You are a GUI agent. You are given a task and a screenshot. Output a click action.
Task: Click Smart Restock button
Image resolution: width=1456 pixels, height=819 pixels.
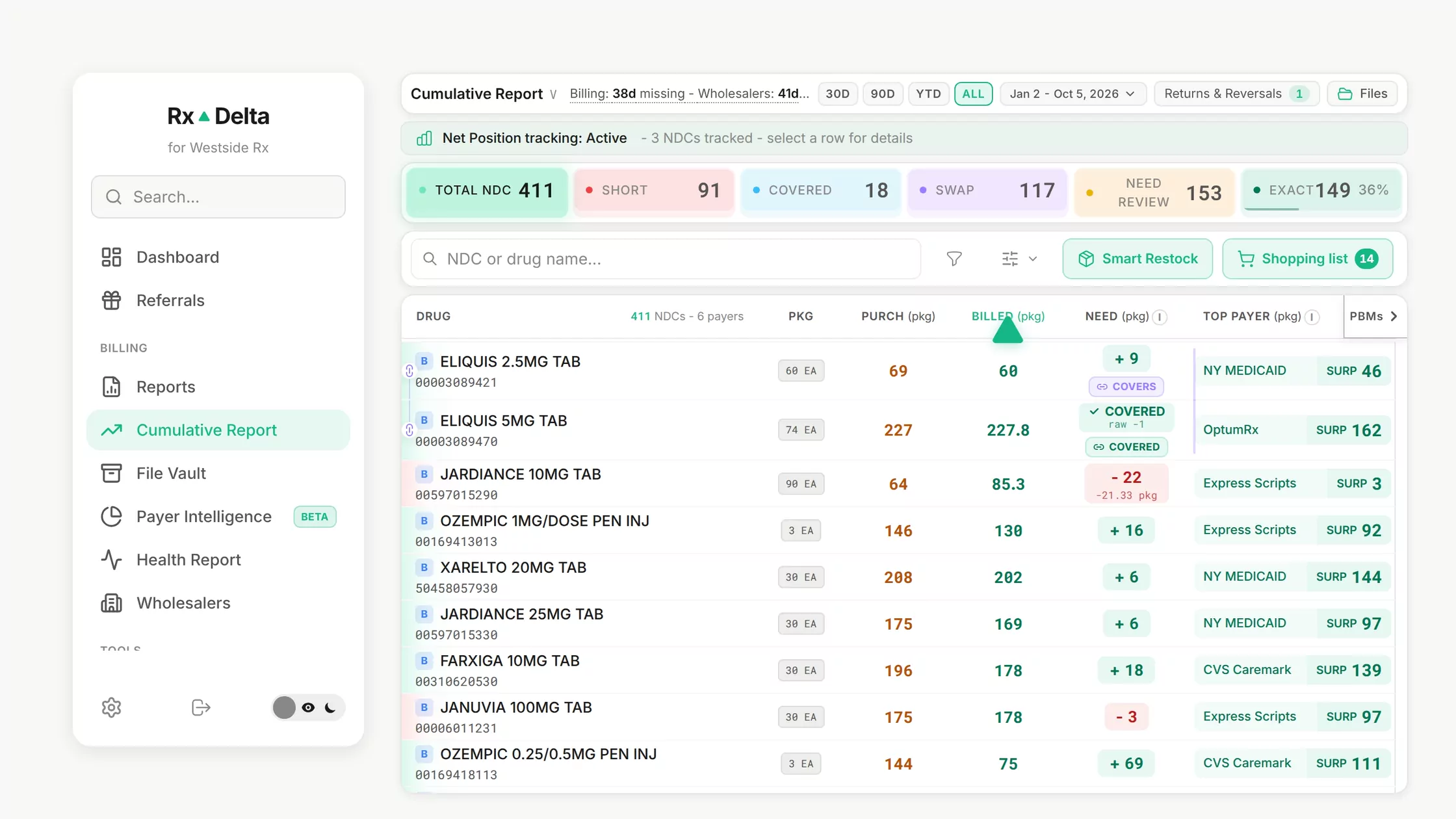1137,259
